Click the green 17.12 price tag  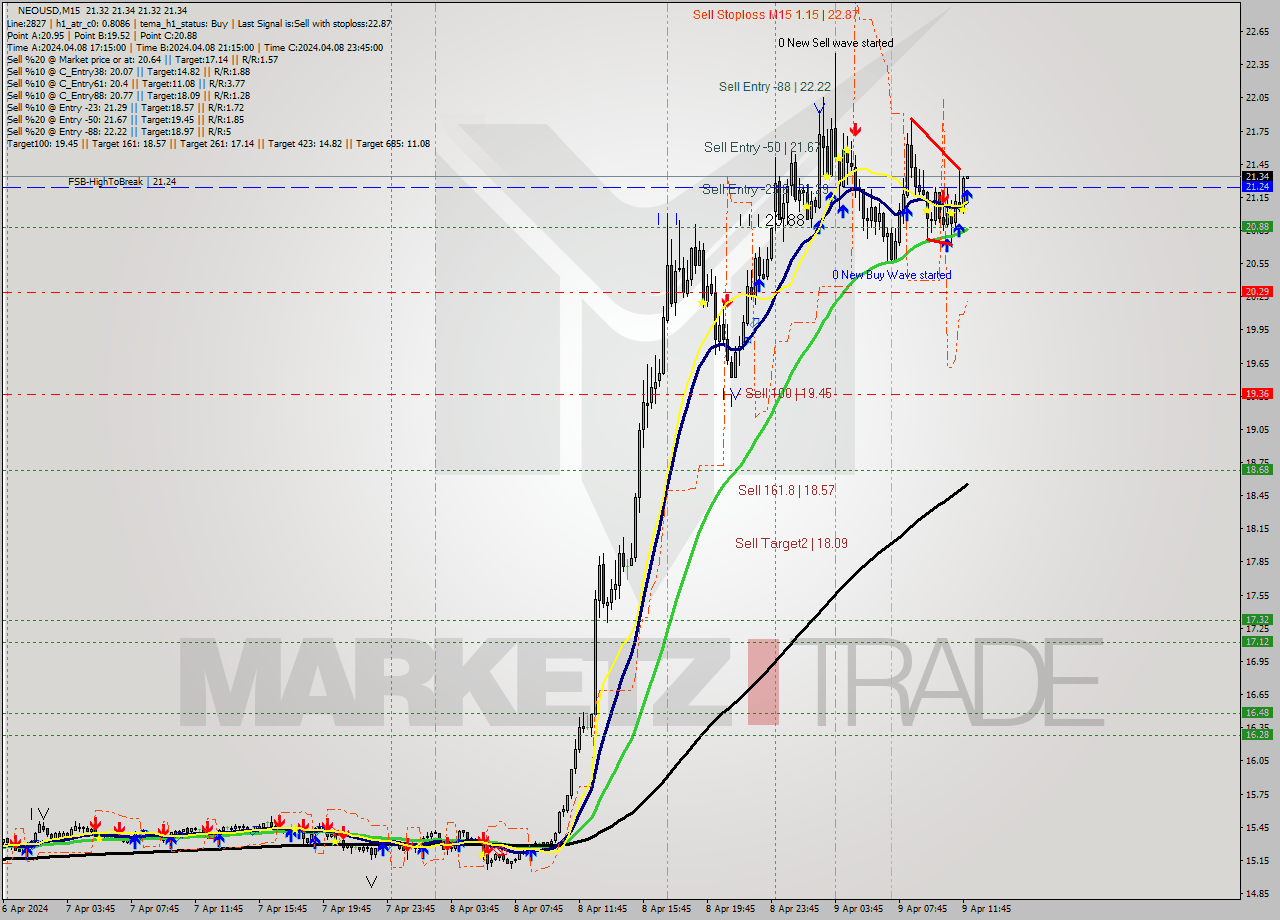tap(1257, 641)
